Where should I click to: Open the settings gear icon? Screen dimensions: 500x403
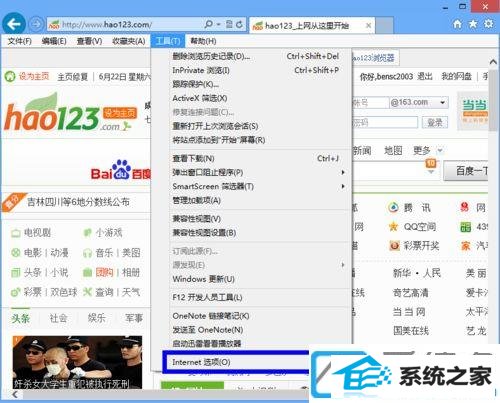tap(488, 24)
